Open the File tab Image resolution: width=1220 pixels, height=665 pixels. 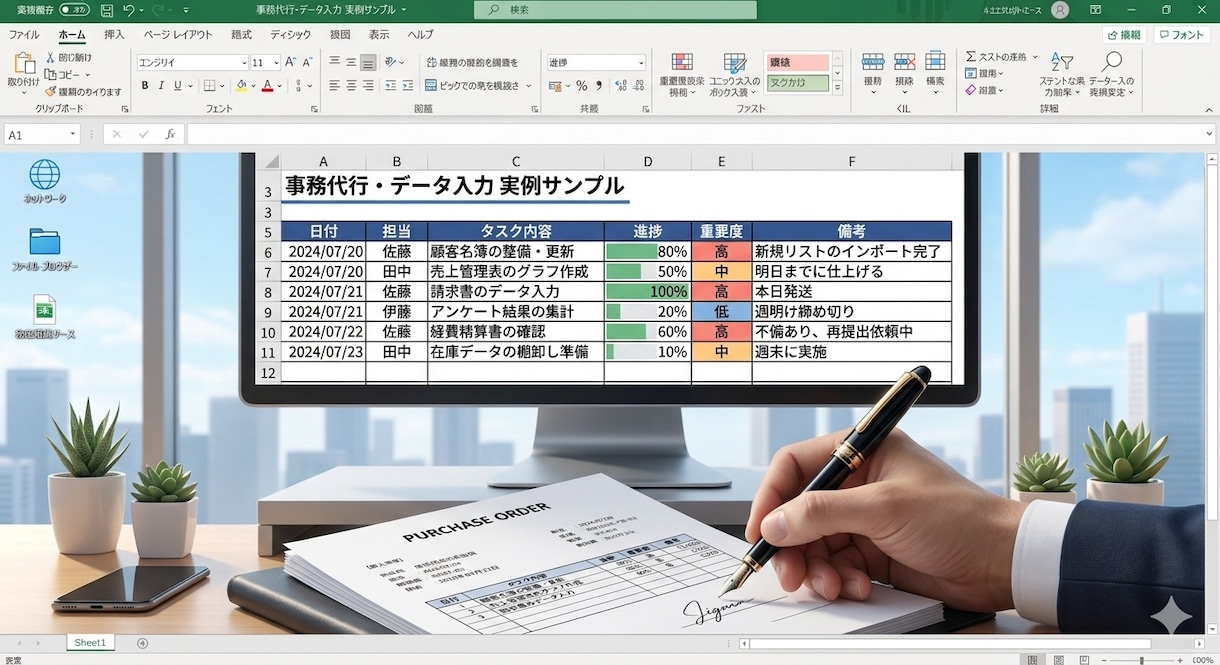(24, 34)
